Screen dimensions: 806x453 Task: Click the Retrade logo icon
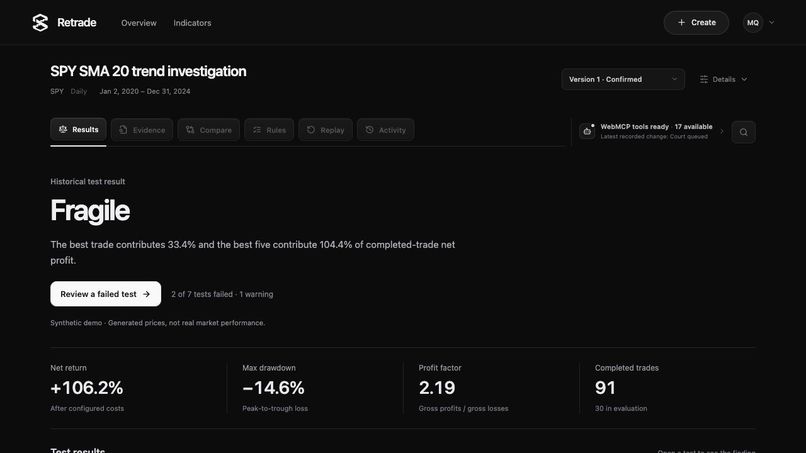[40, 23]
